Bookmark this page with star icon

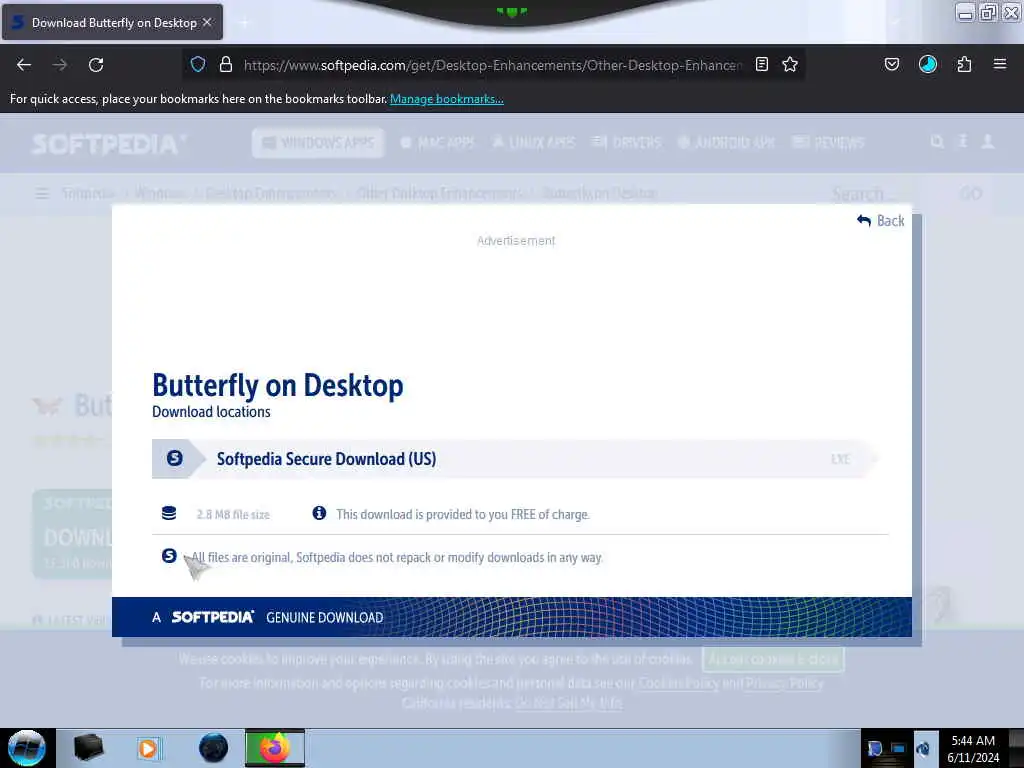tap(790, 64)
